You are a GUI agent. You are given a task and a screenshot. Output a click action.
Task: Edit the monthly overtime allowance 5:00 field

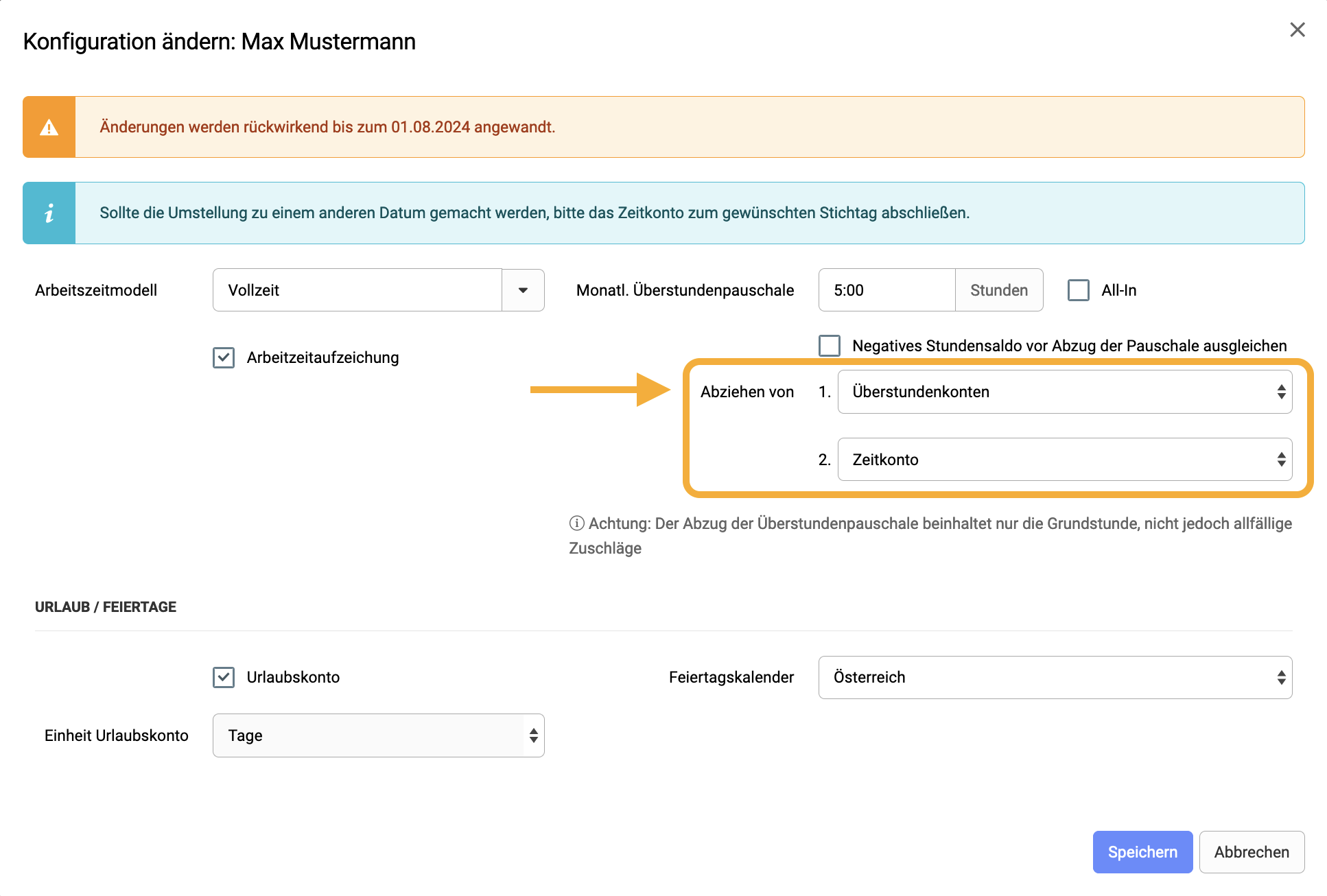coord(886,290)
